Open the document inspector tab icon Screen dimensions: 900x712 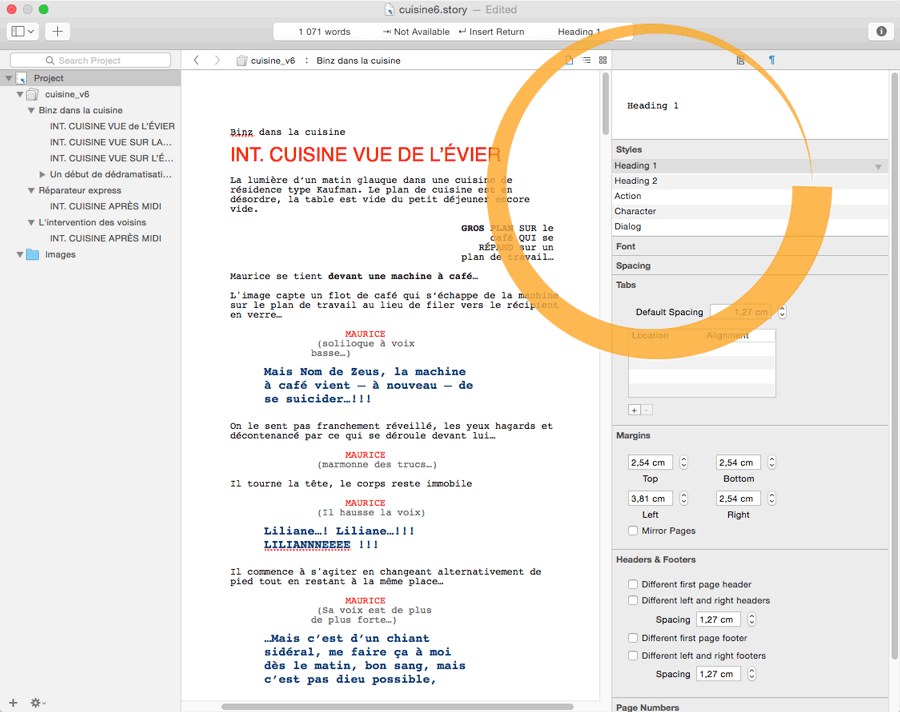[x=740, y=60]
